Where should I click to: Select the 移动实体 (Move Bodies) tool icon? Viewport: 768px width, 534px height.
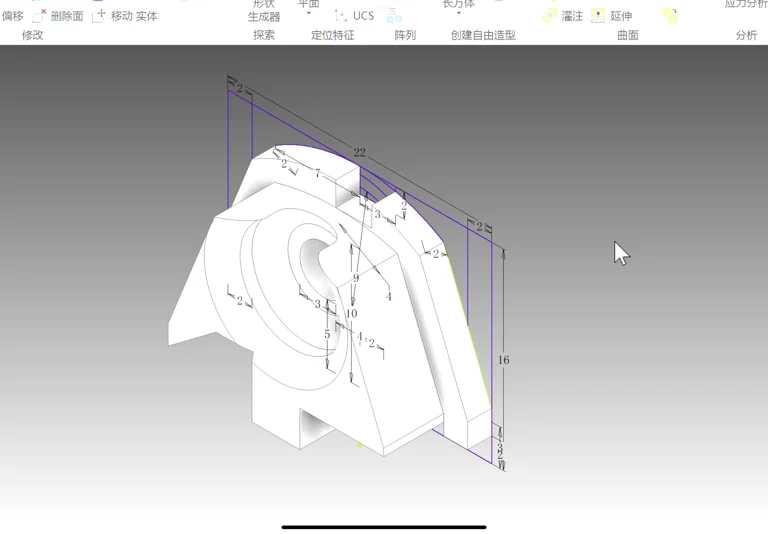(99, 16)
